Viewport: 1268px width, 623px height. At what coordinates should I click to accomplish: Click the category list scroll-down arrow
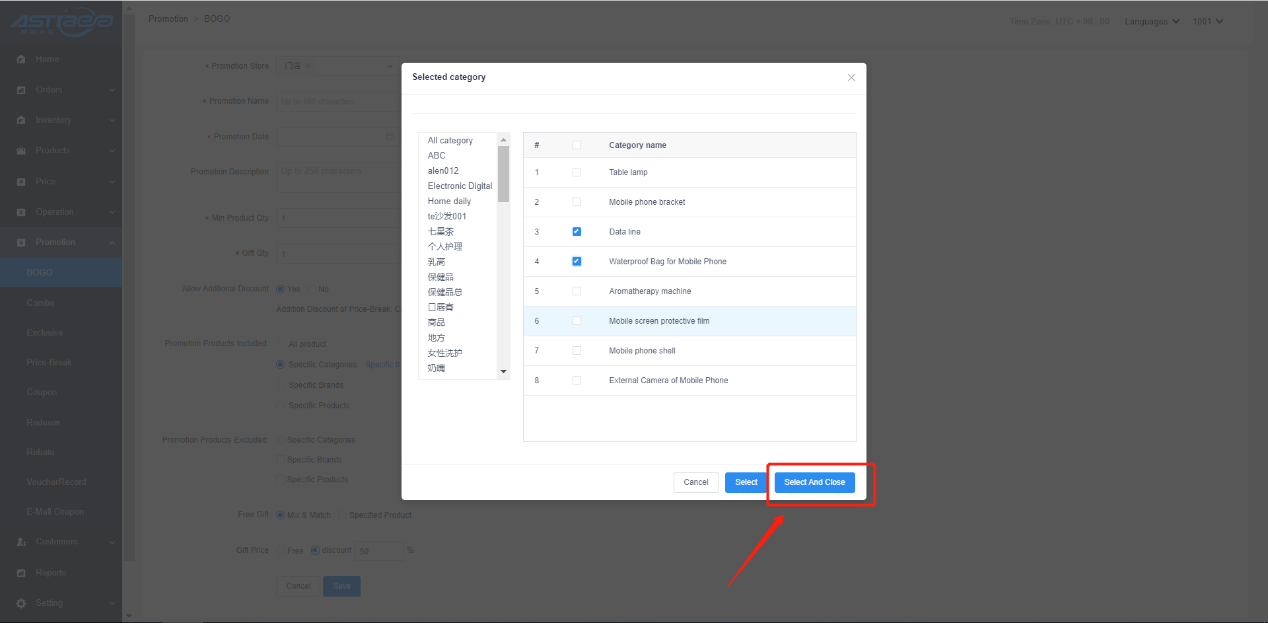point(503,372)
